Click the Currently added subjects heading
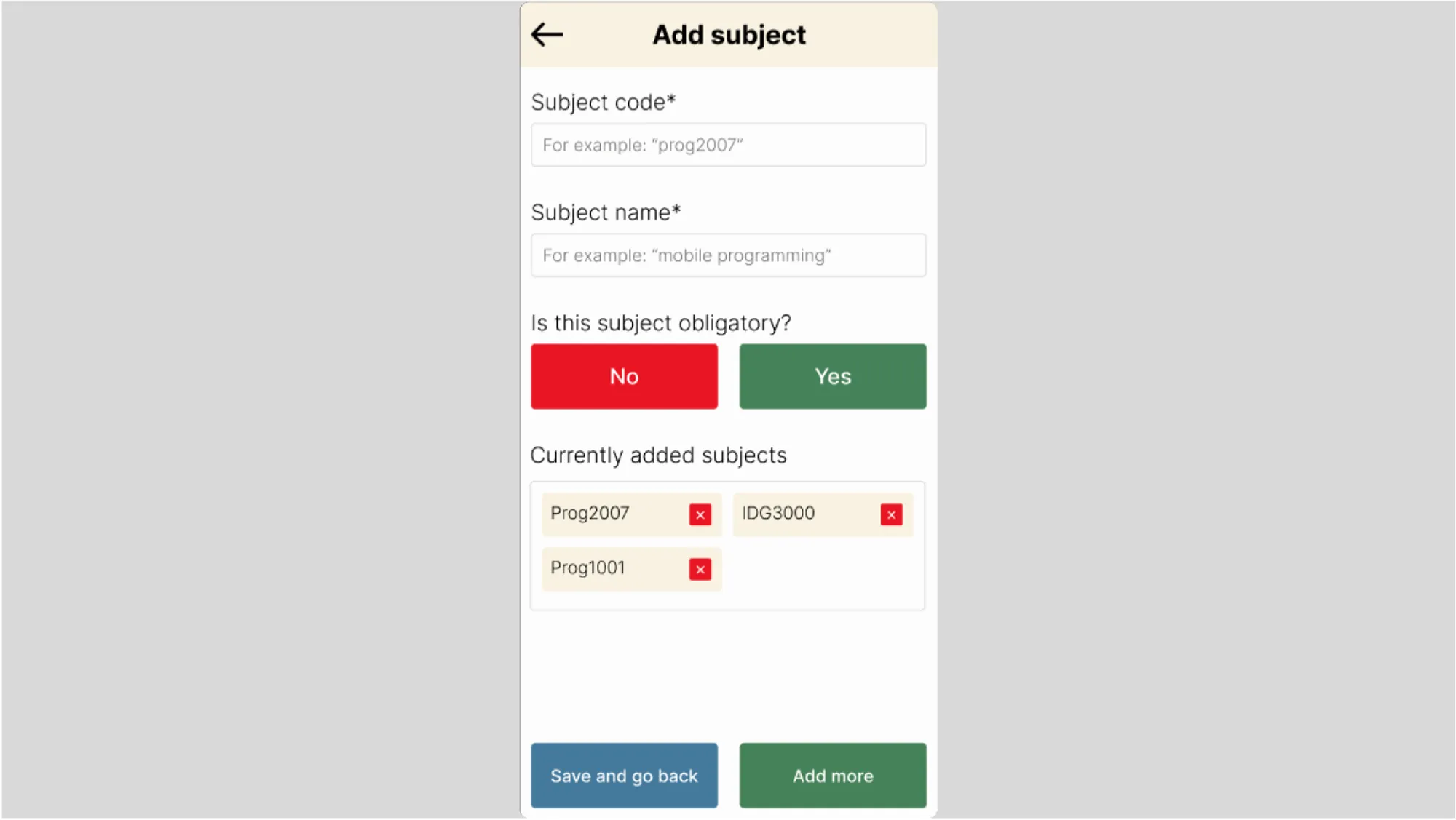Viewport: 1456px width, 820px height. (658, 455)
